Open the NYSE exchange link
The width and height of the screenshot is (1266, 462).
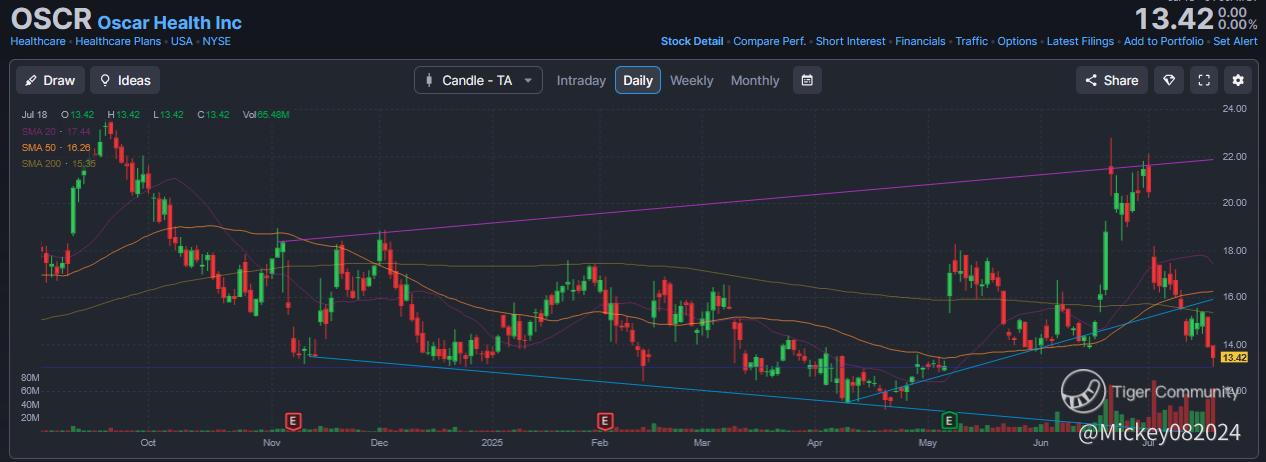coord(217,42)
